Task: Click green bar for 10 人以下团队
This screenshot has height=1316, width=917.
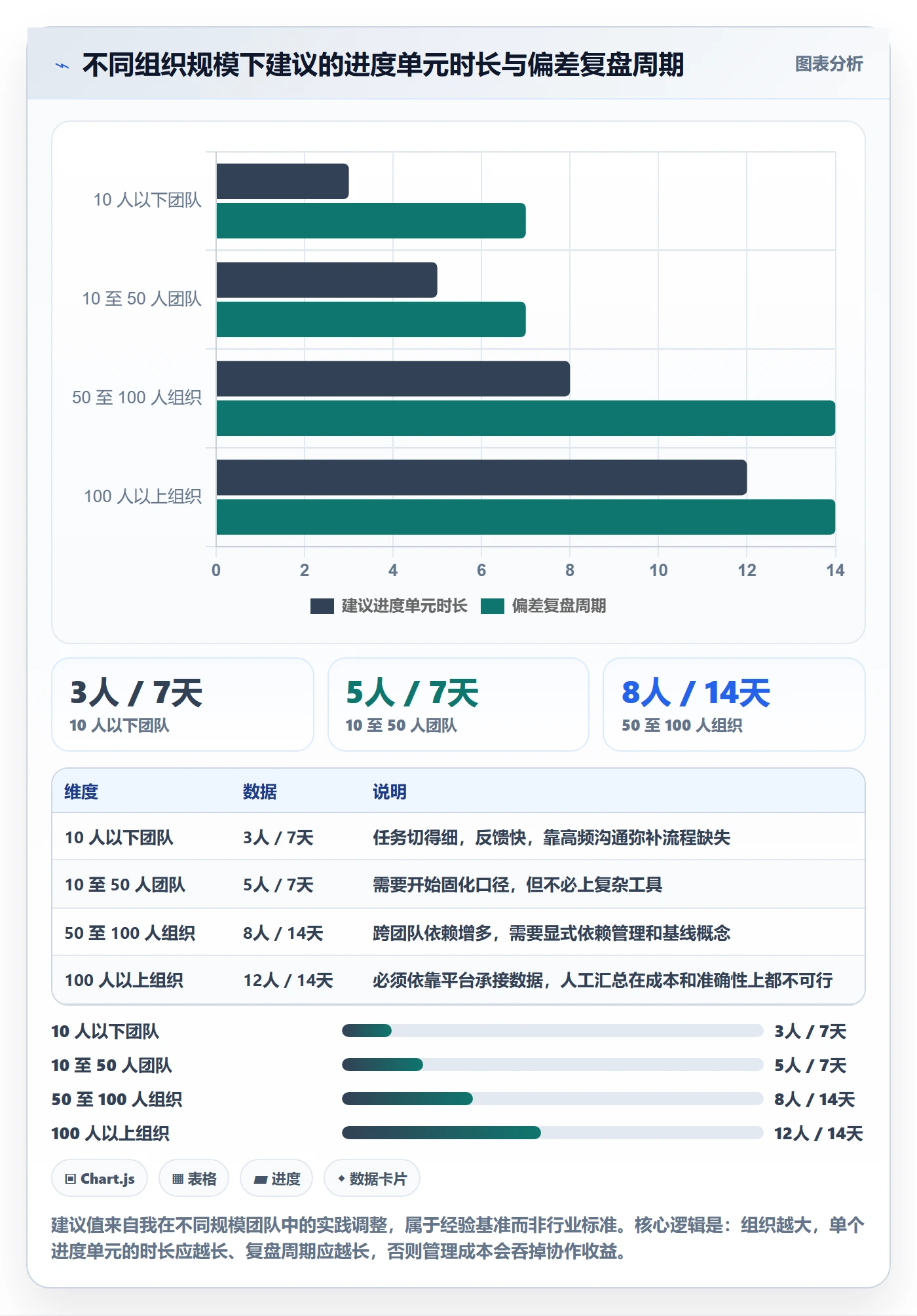Action: (371, 221)
